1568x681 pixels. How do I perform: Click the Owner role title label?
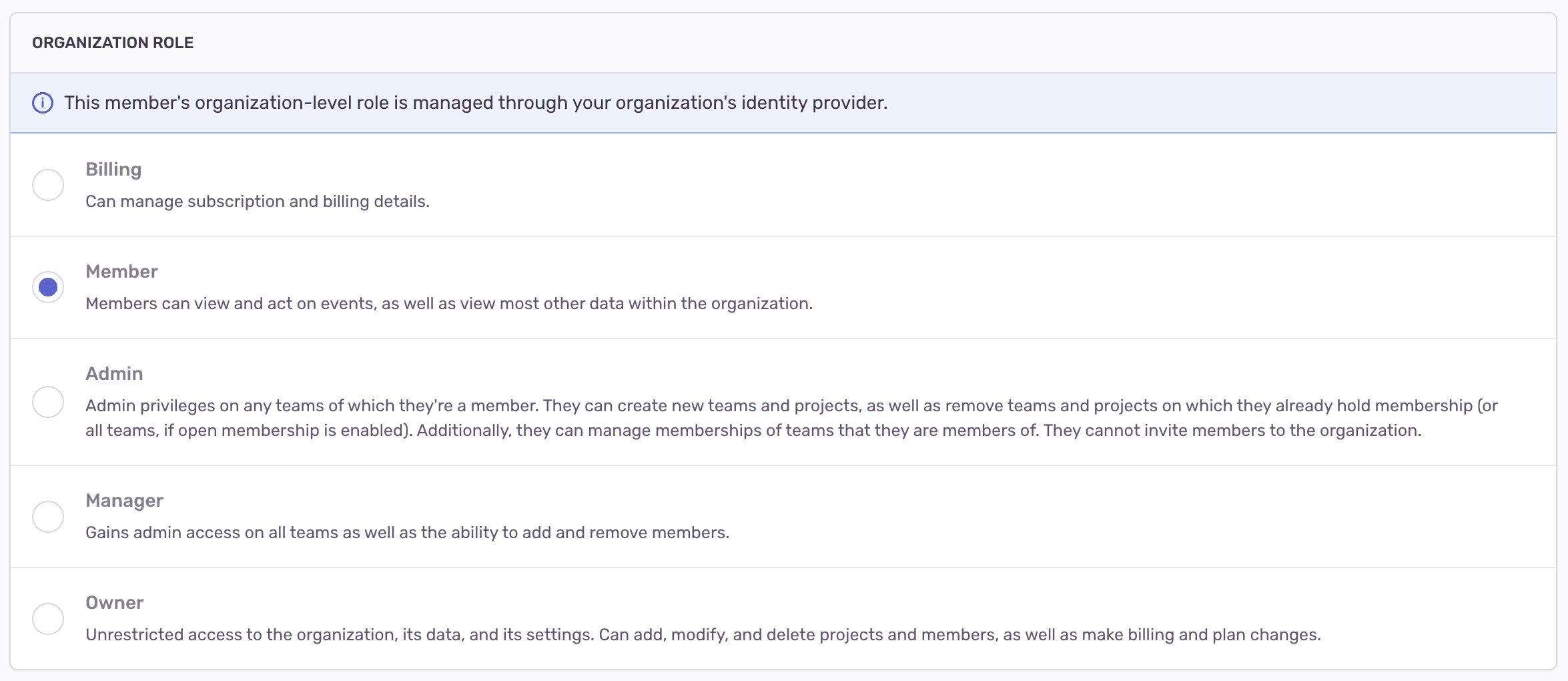point(114,602)
